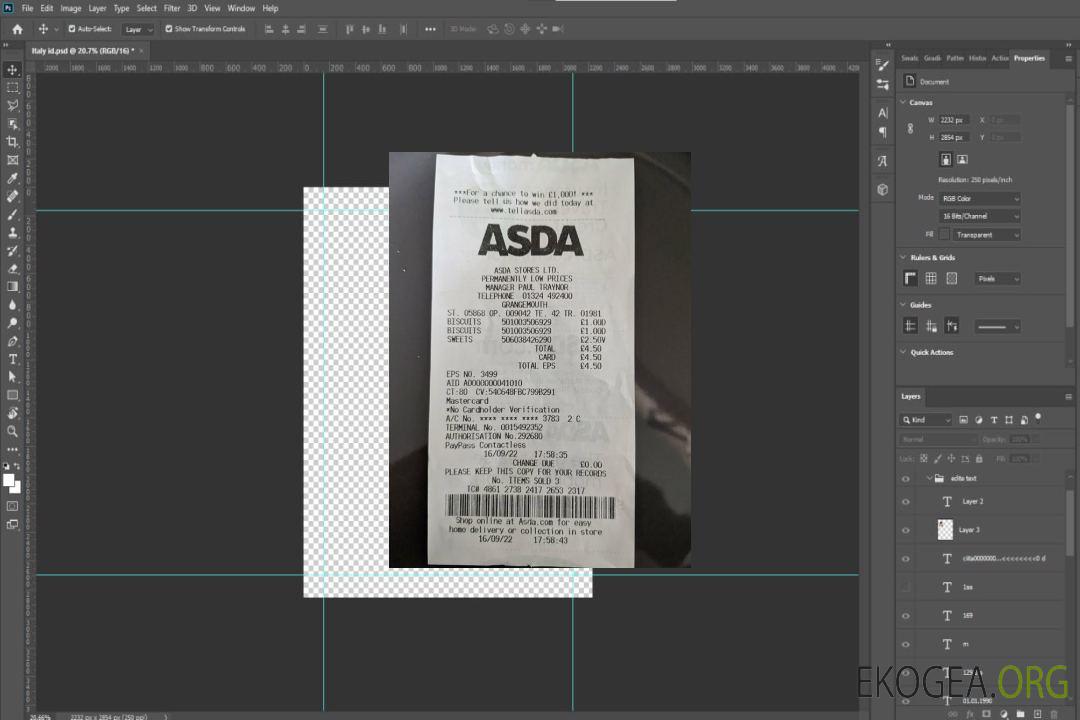Open the Auto-Select Layer dropdown
The image size is (1080, 720).
(138, 29)
